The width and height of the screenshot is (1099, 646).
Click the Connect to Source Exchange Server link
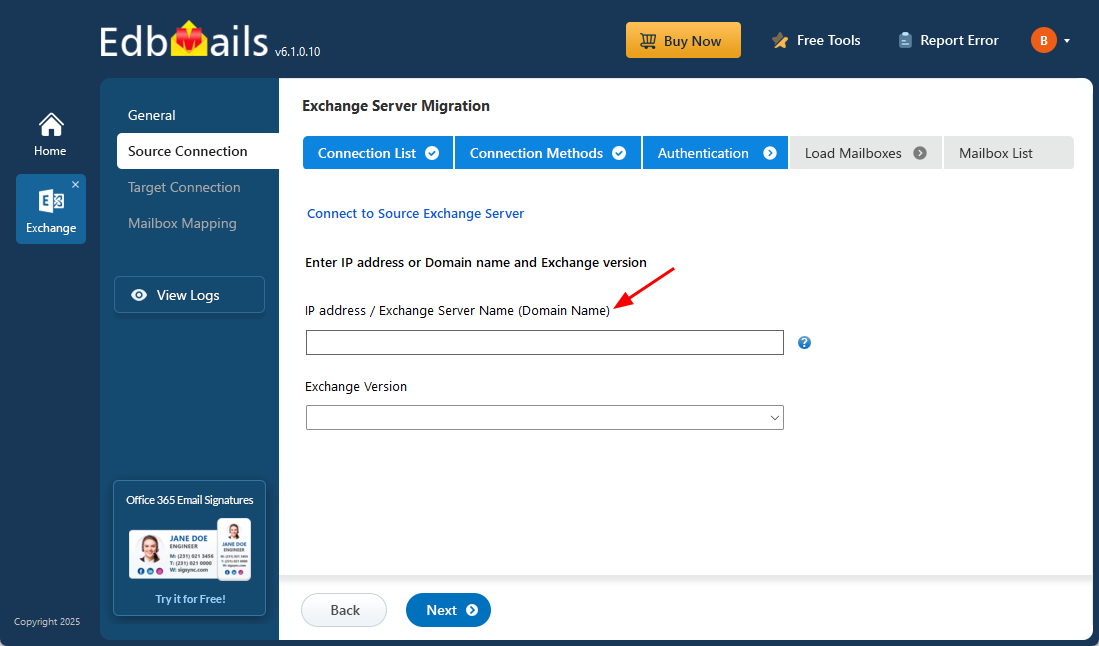(416, 214)
